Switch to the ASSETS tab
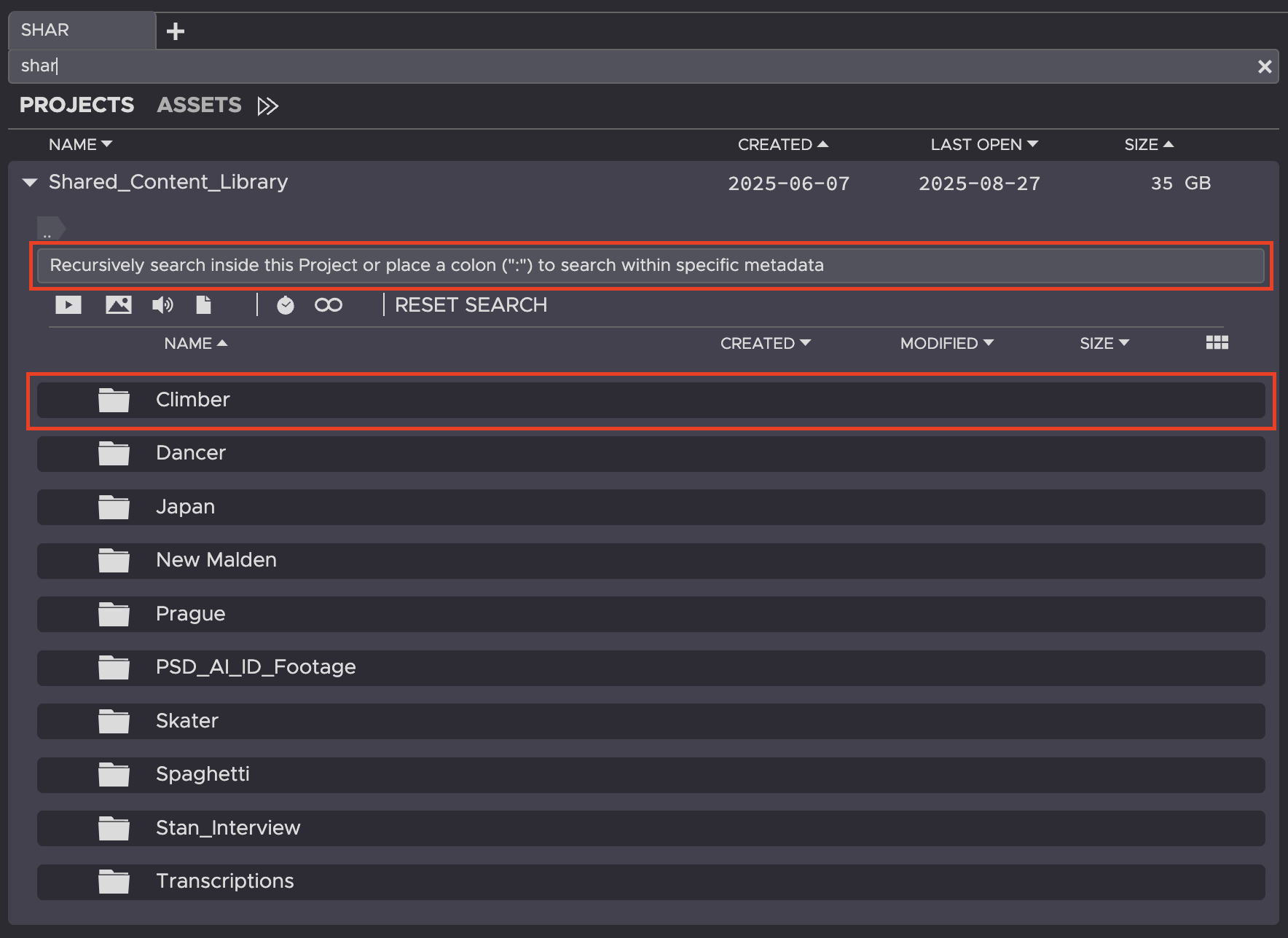The height and width of the screenshot is (938, 1288). 199,106
